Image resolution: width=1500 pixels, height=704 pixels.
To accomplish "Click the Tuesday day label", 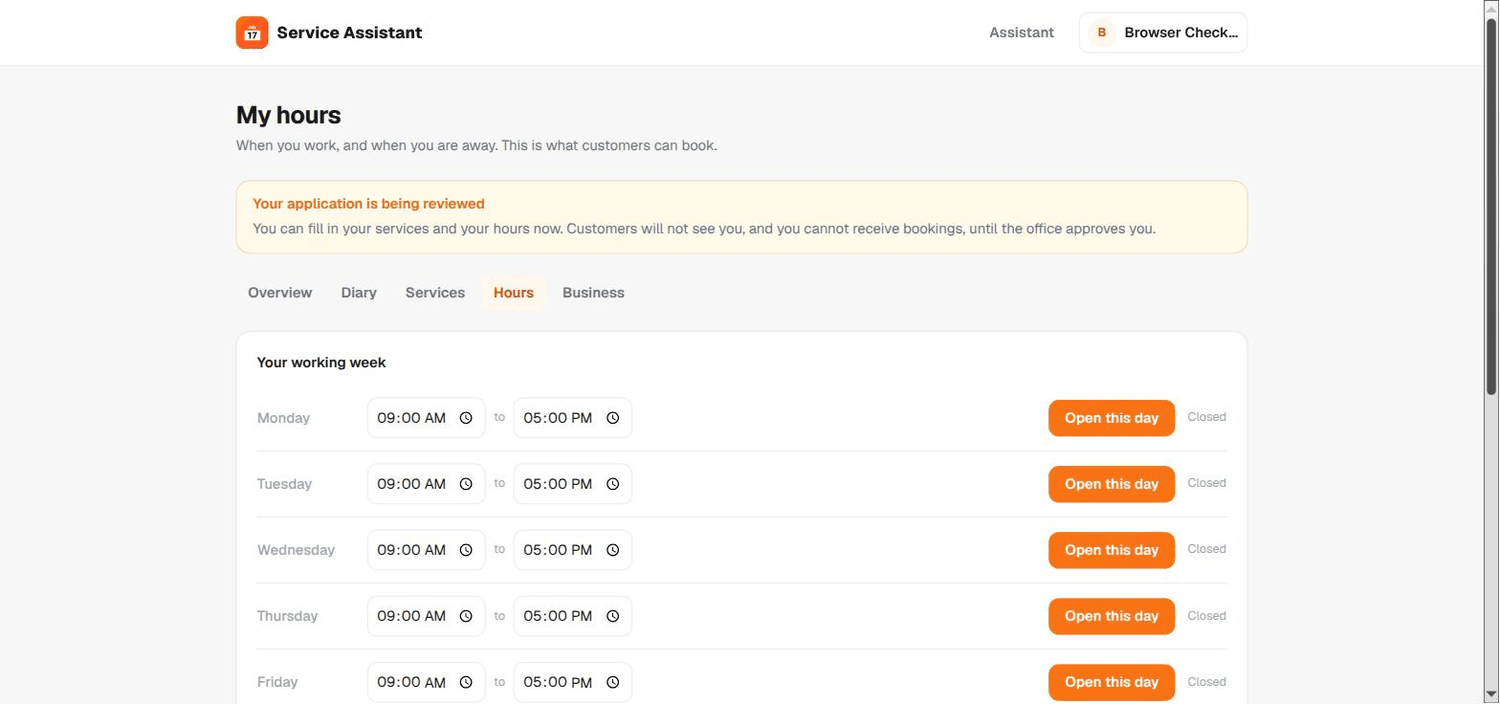I will coord(284,484).
